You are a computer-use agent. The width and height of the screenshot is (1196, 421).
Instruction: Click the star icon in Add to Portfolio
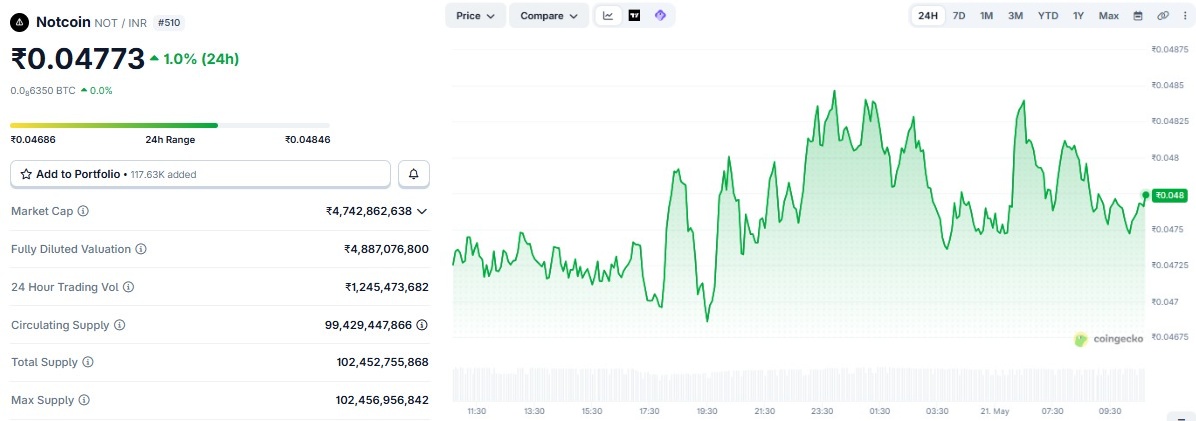pos(26,175)
